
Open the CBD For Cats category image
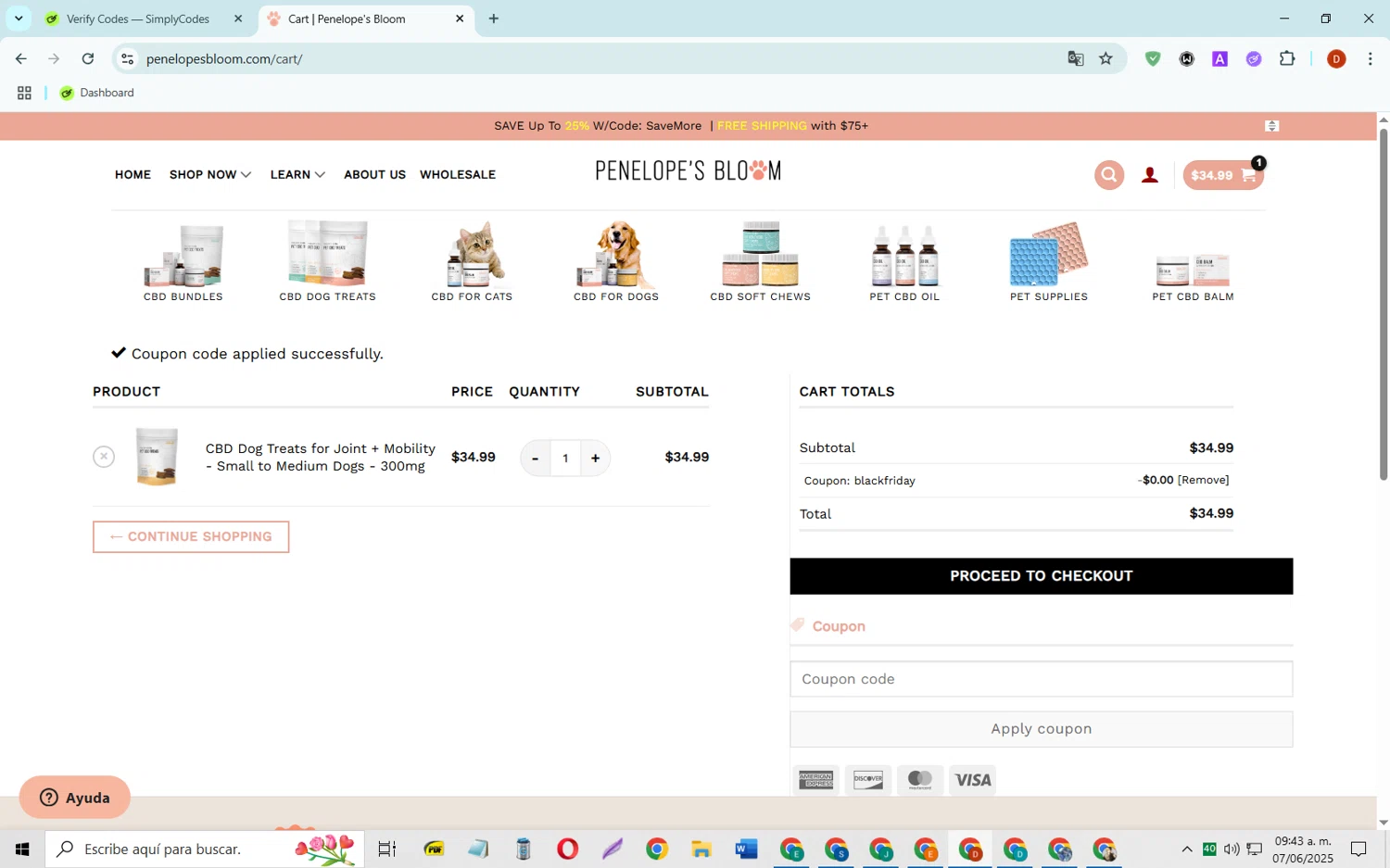473,254
